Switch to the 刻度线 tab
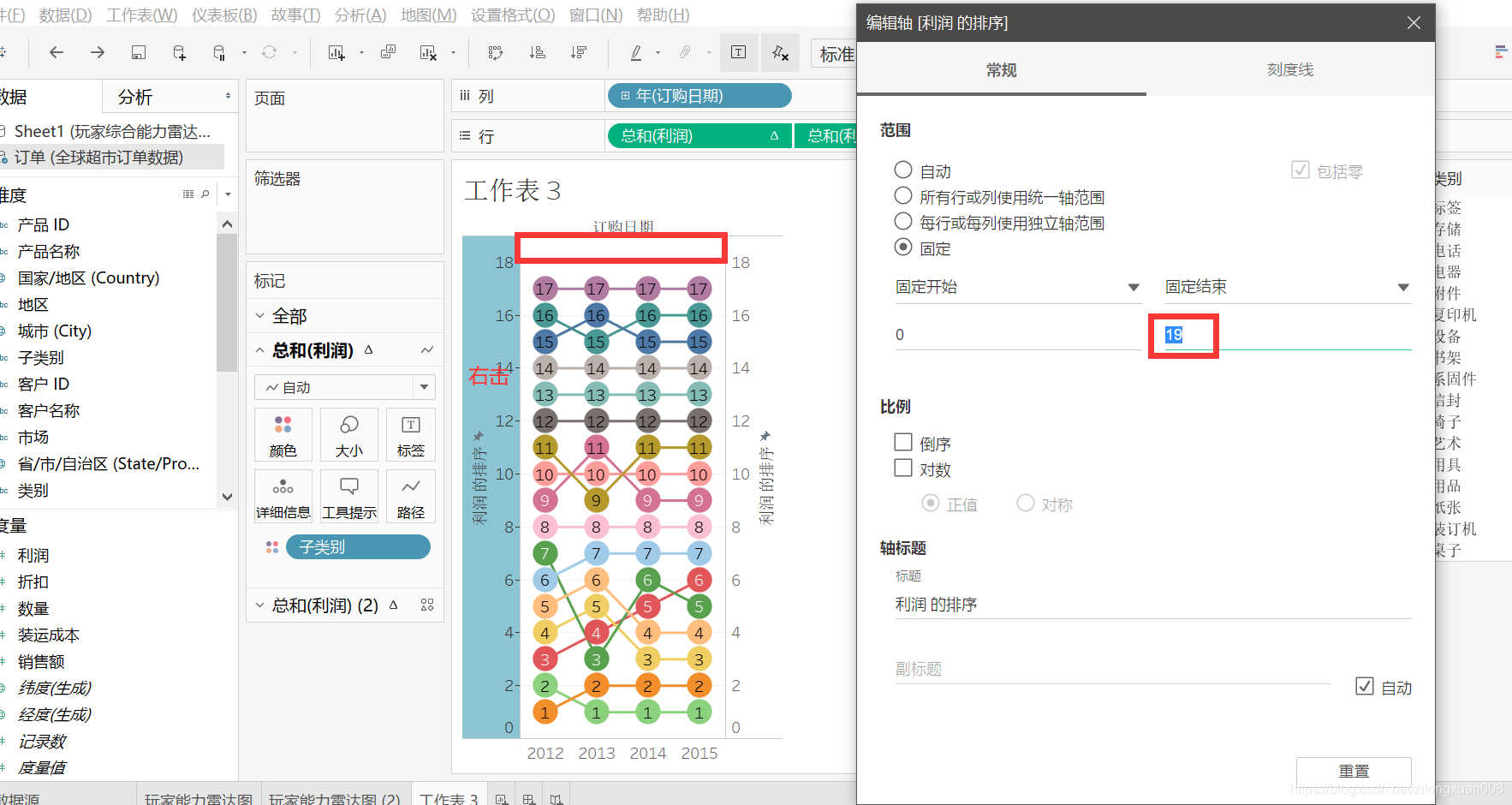1512x805 pixels. 1289,69
